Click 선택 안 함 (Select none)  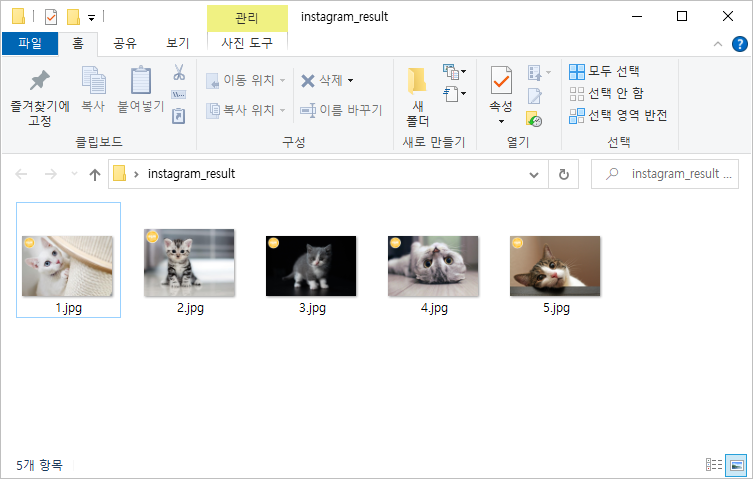click(x=607, y=93)
